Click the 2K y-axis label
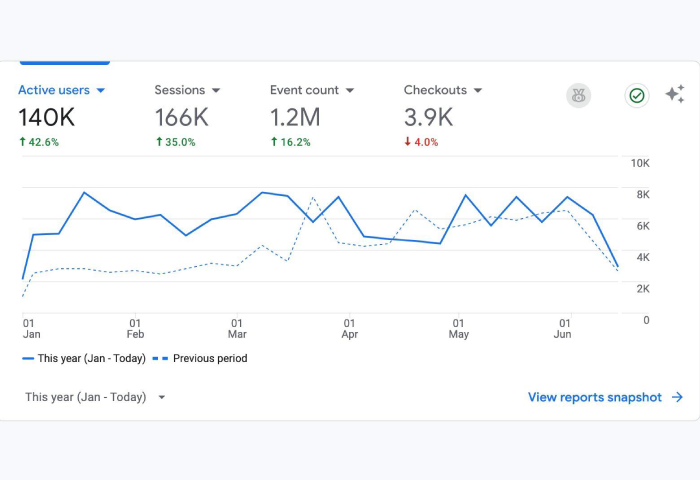 pyautogui.click(x=643, y=289)
